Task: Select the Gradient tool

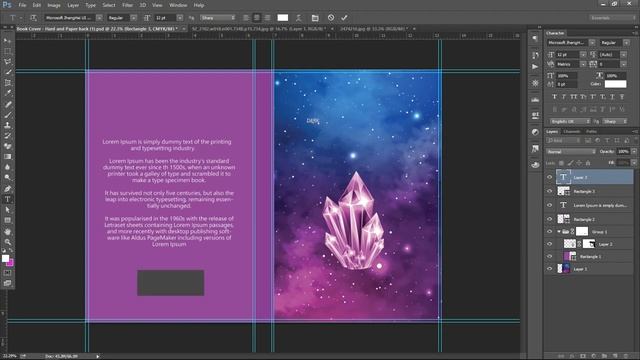Action: [x=7, y=157]
